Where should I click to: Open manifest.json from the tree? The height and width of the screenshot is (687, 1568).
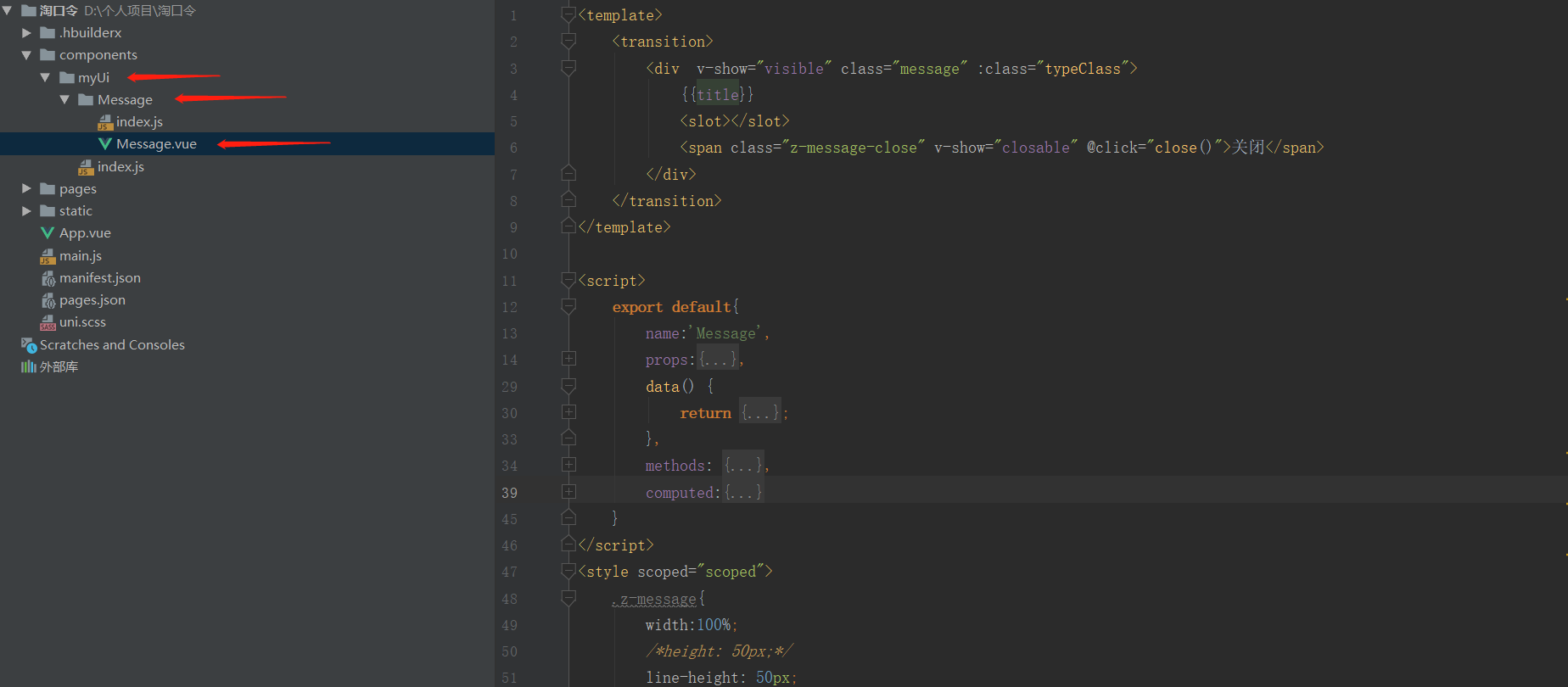coord(100,278)
